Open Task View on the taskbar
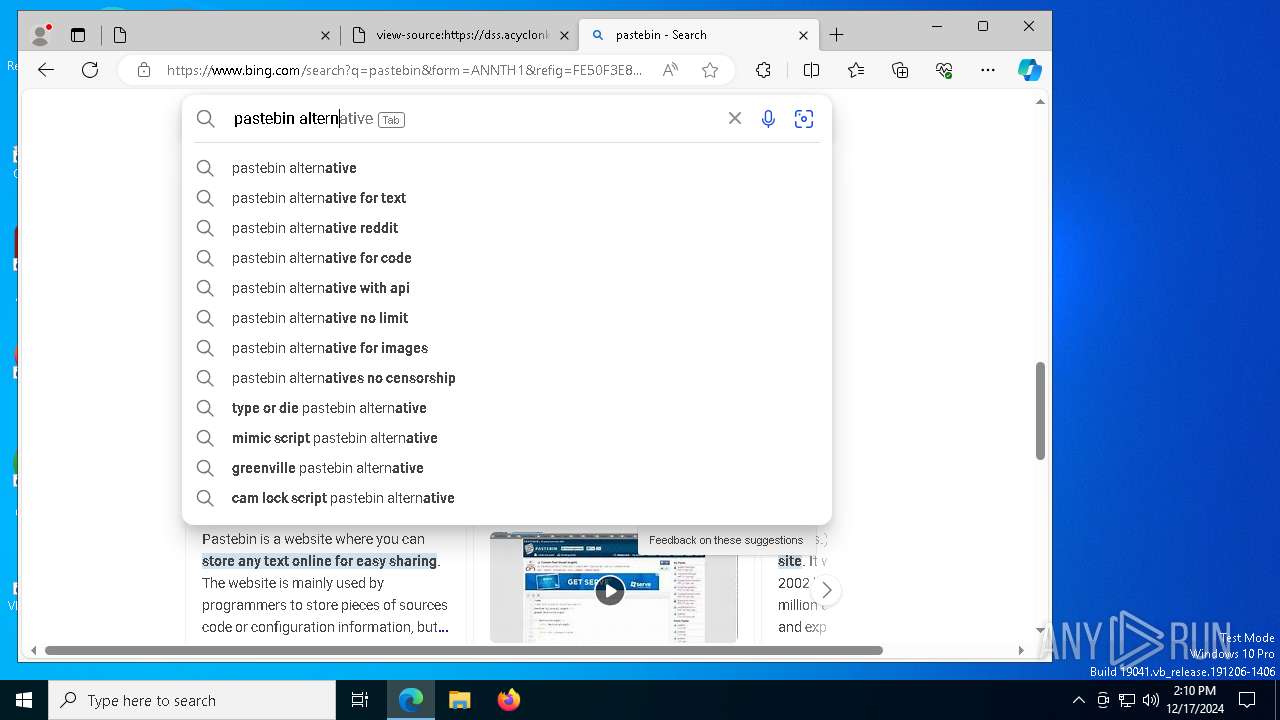The image size is (1280, 720). pos(360,700)
